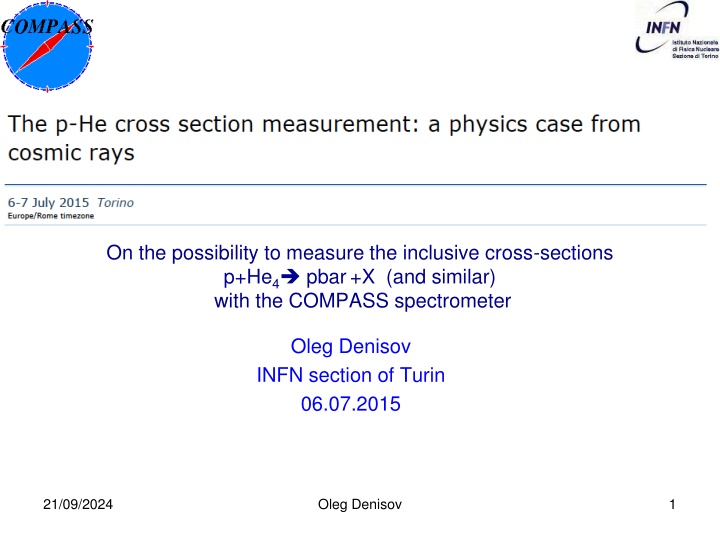Click the COMPASS experiment logo
The height and width of the screenshot is (540, 720).
(x=47, y=52)
